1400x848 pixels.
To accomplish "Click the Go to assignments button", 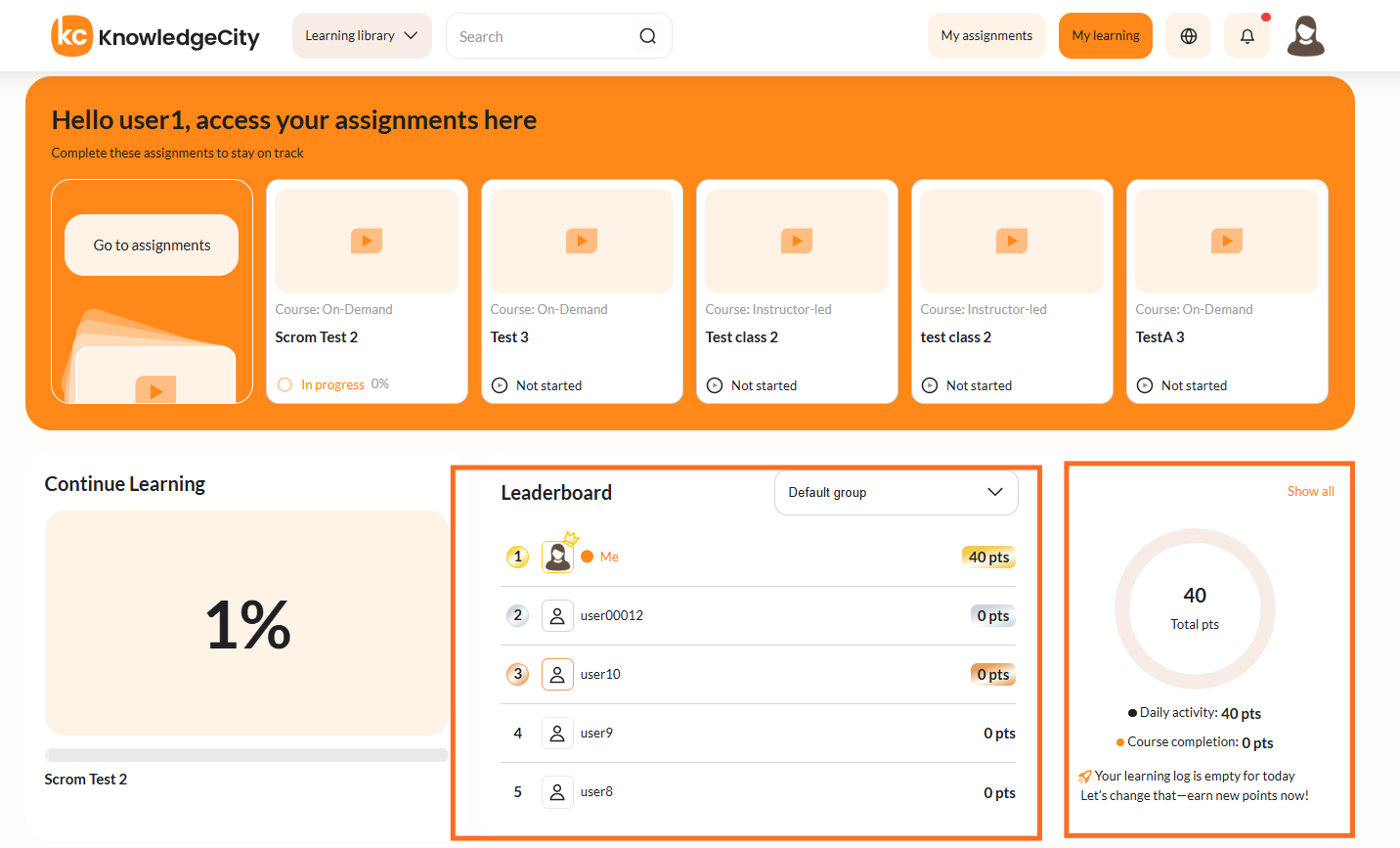I will coord(152,245).
